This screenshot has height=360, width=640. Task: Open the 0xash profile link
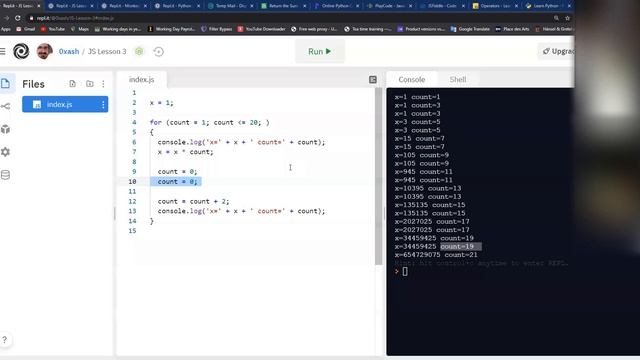coord(69,51)
